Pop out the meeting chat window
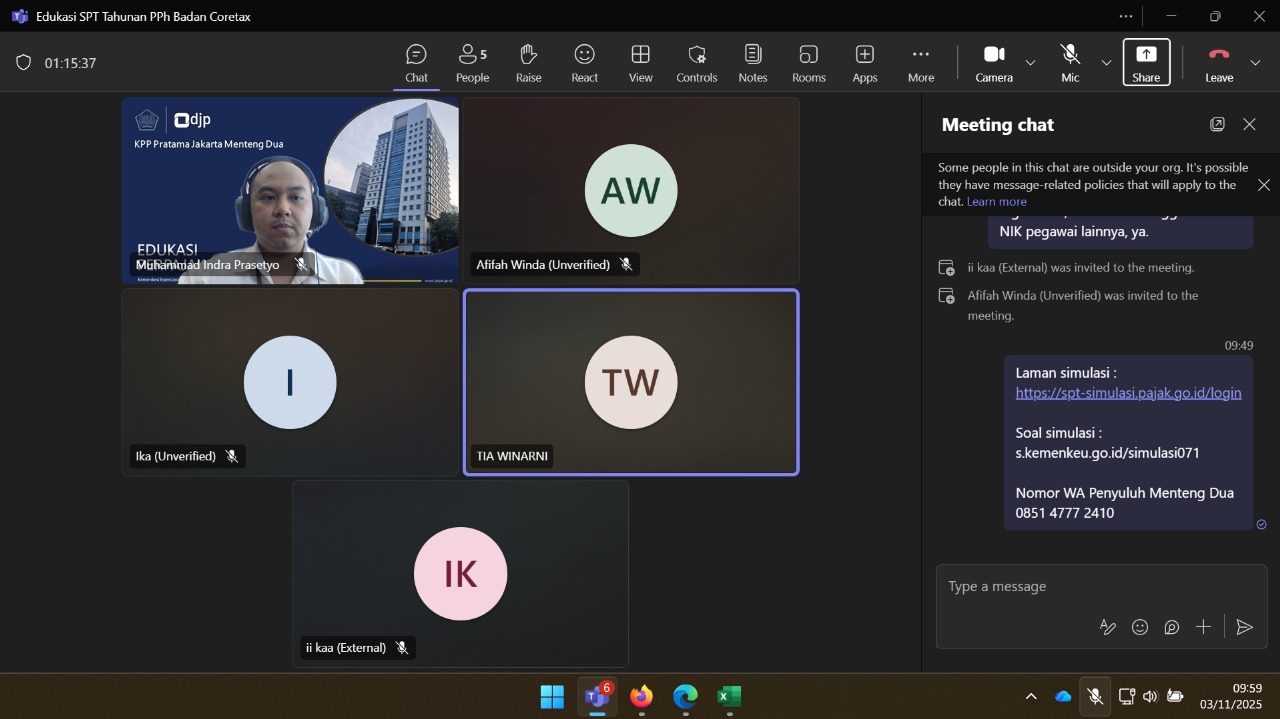 1217,124
